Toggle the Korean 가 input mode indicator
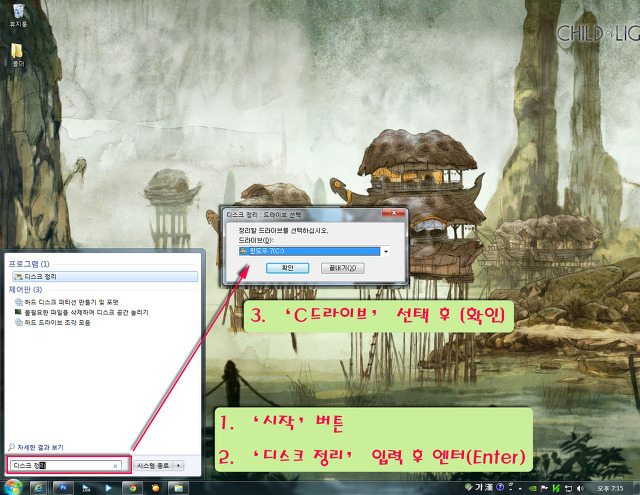Screen dimensions: 640x495 [478, 487]
